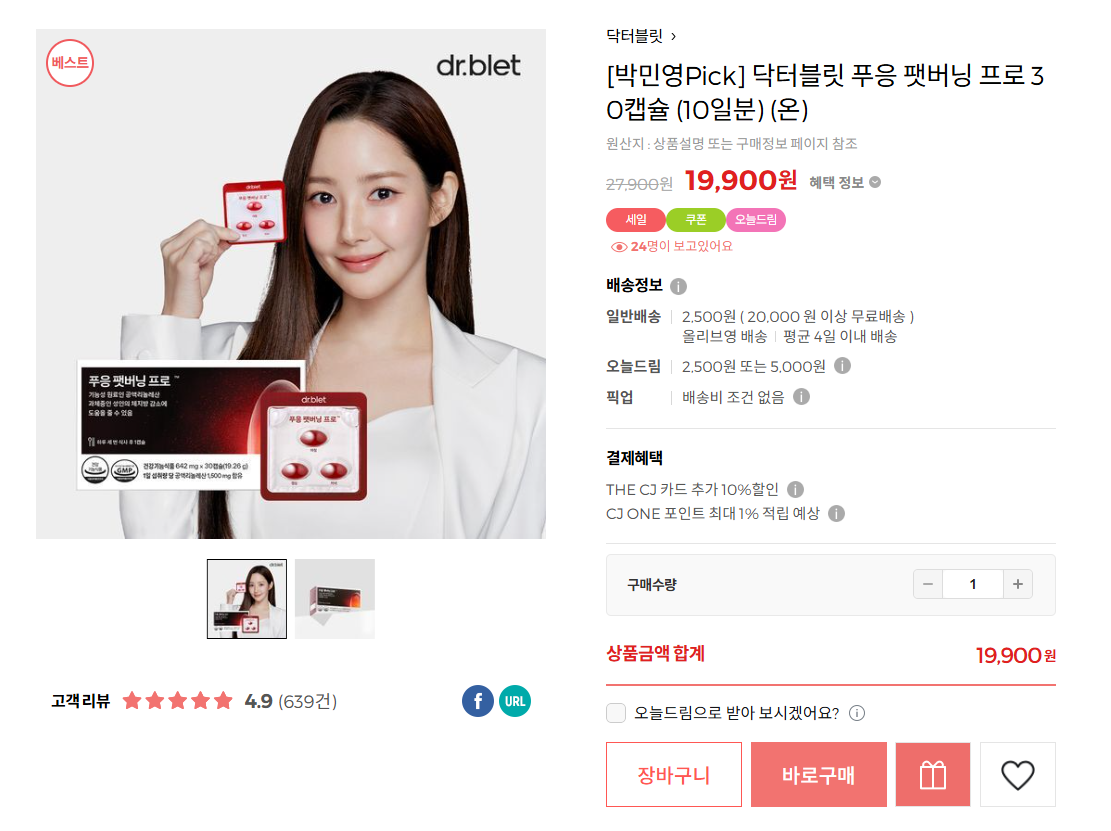Screen dimensions: 1111x831
Task: Buy now with 바로구매 button
Action: 818,774
